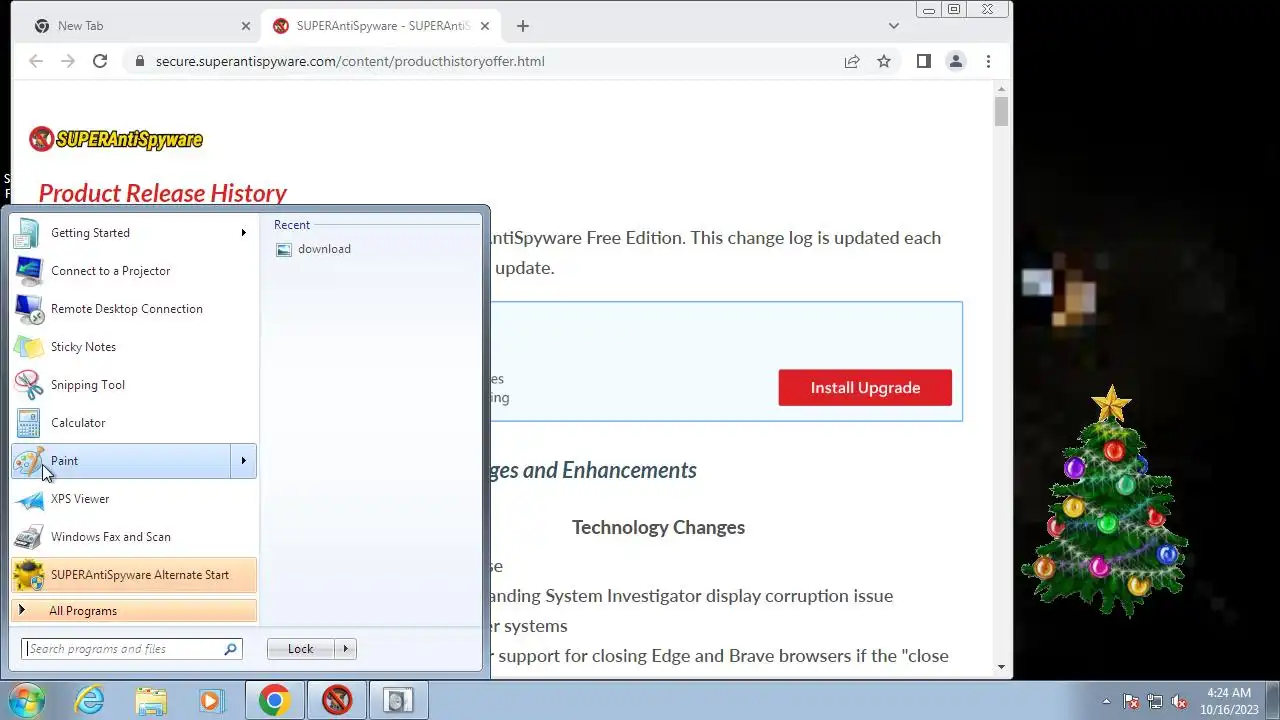
Task: Click the Remote Desktop Connection icon
Action: click(29, 309)
